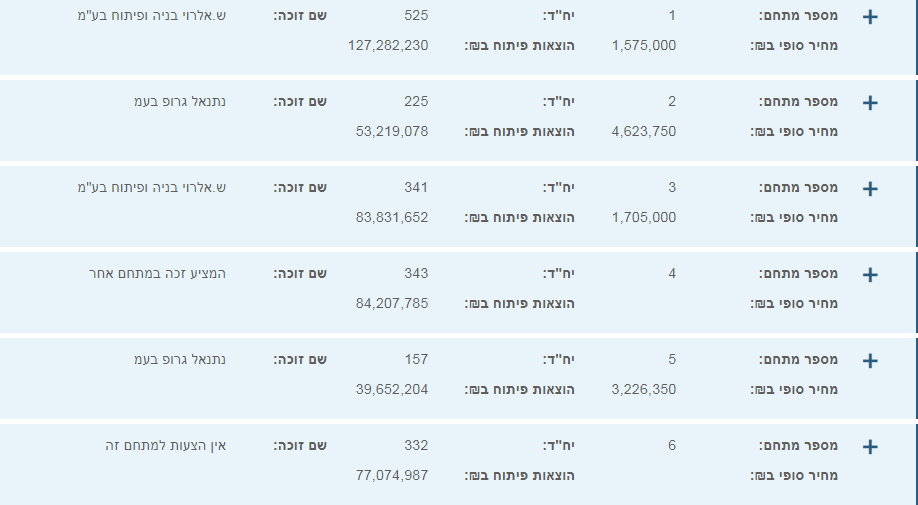The image size is (918, 505).
Task: Click housing units value 343
Action: [x=416, y=274]
